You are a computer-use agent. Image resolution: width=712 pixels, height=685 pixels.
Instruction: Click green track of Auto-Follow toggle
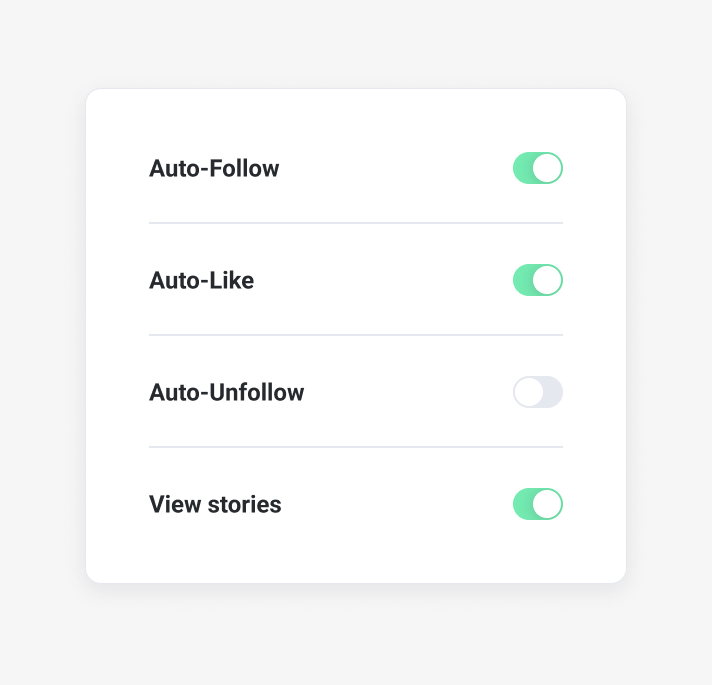(522, 168)
